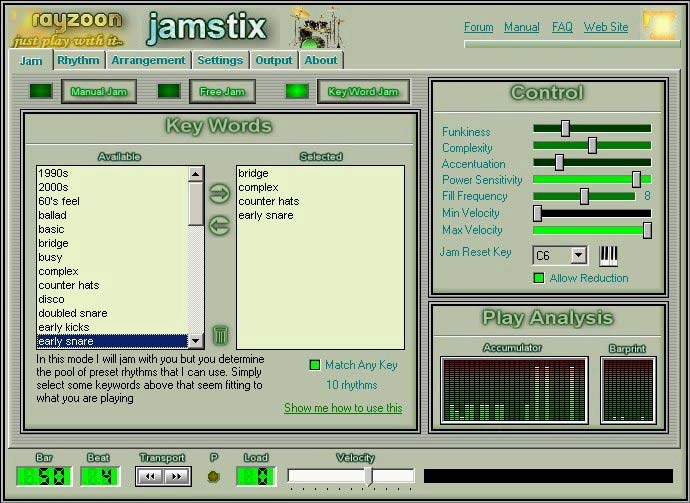Select 'ballad' in the Available list
The height and width of the screenshot is (503, 690).
tap(112, 215)
